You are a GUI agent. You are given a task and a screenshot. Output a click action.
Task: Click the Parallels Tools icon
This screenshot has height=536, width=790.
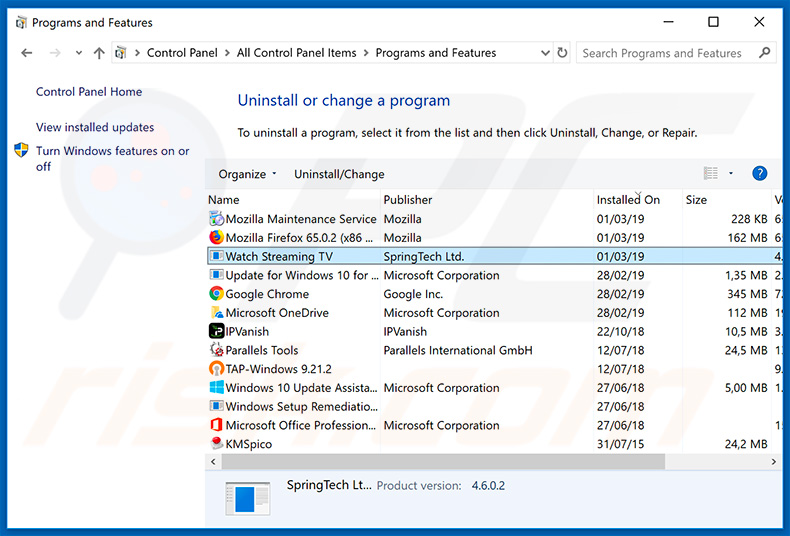(x=217, y=350)
